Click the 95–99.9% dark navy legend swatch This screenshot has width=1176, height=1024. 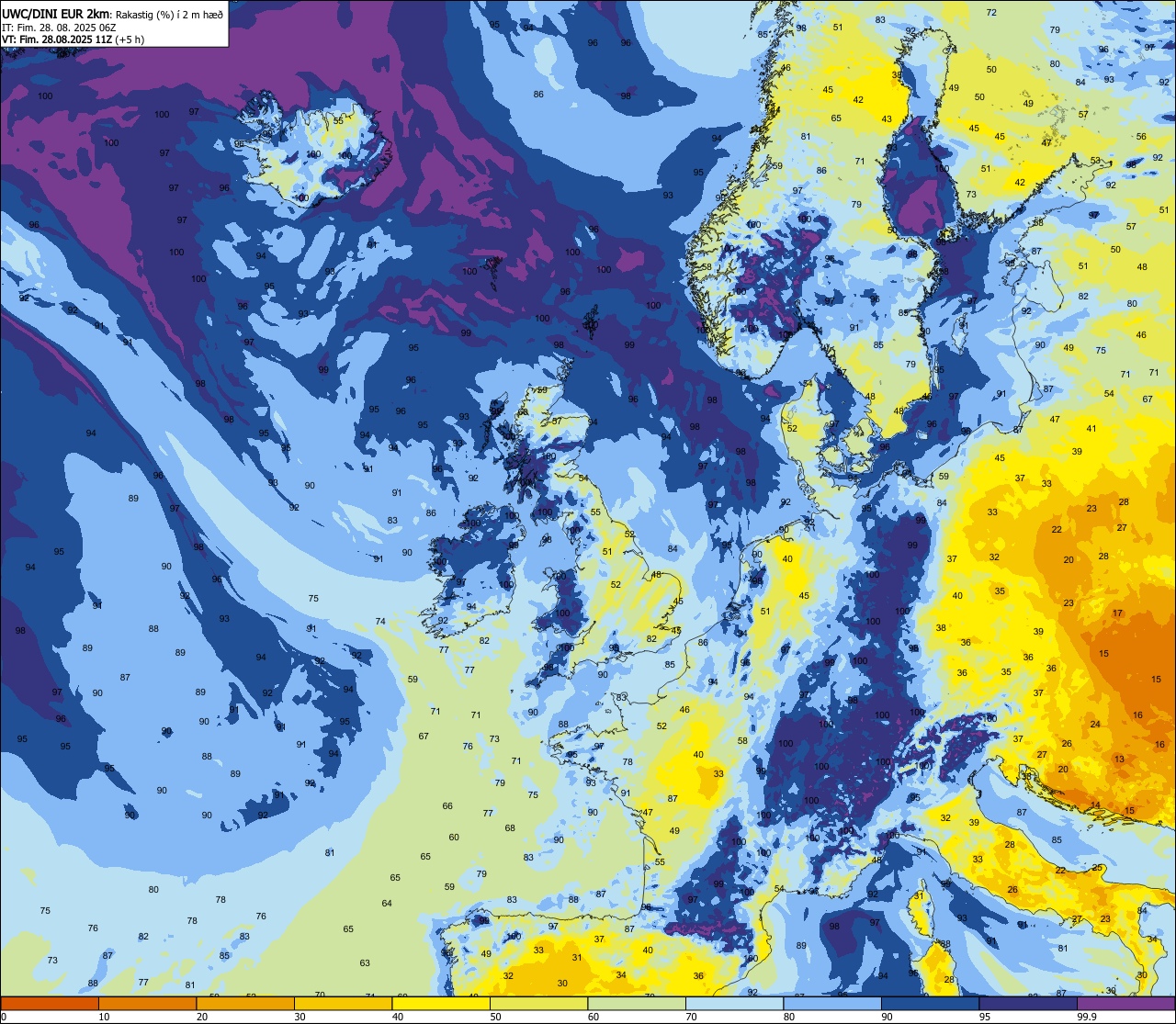(1028, 1003)
